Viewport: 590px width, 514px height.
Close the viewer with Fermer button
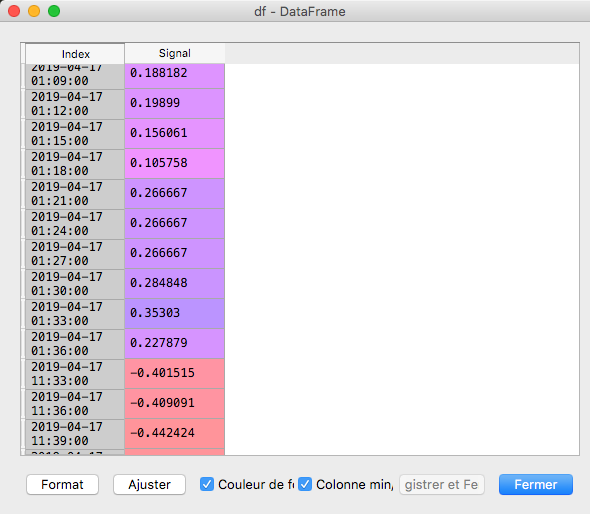point(536,484)
